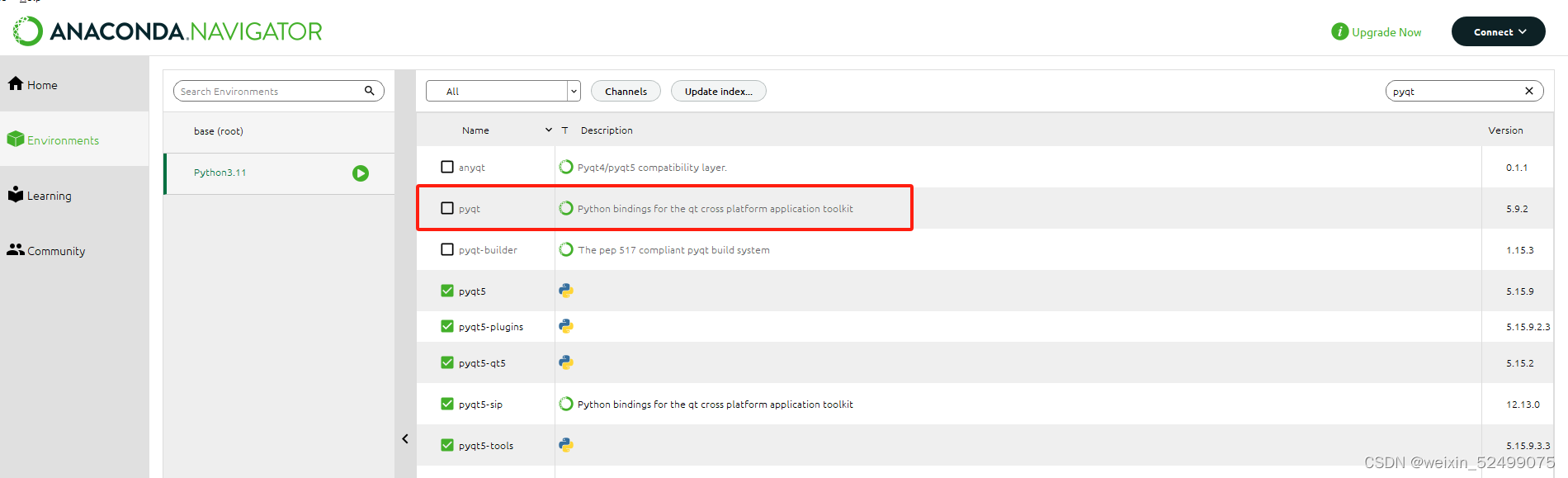Click the Python icon for pyqt5-tools
This screenshot has height=478, width=1568.
pyautogui.click(x=566, y=445)
